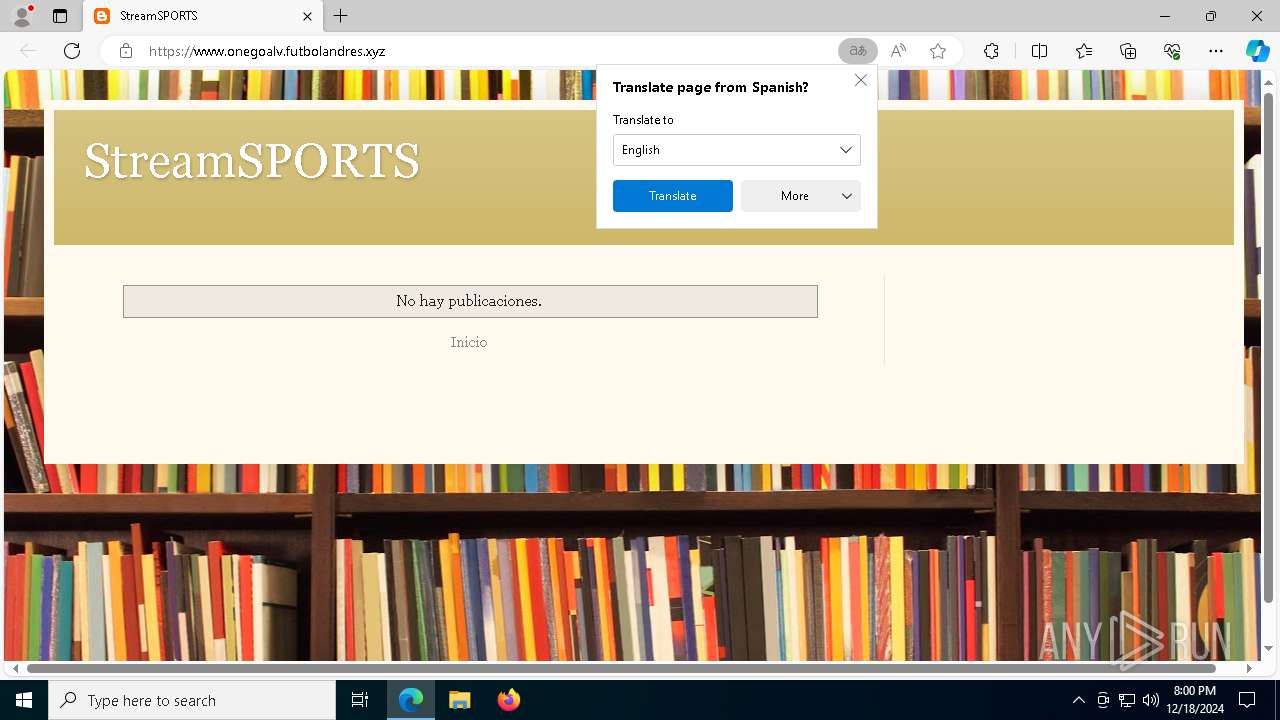
Task: Click the vertical scrollbar down arrow
Action: [x=1269, y=649]
